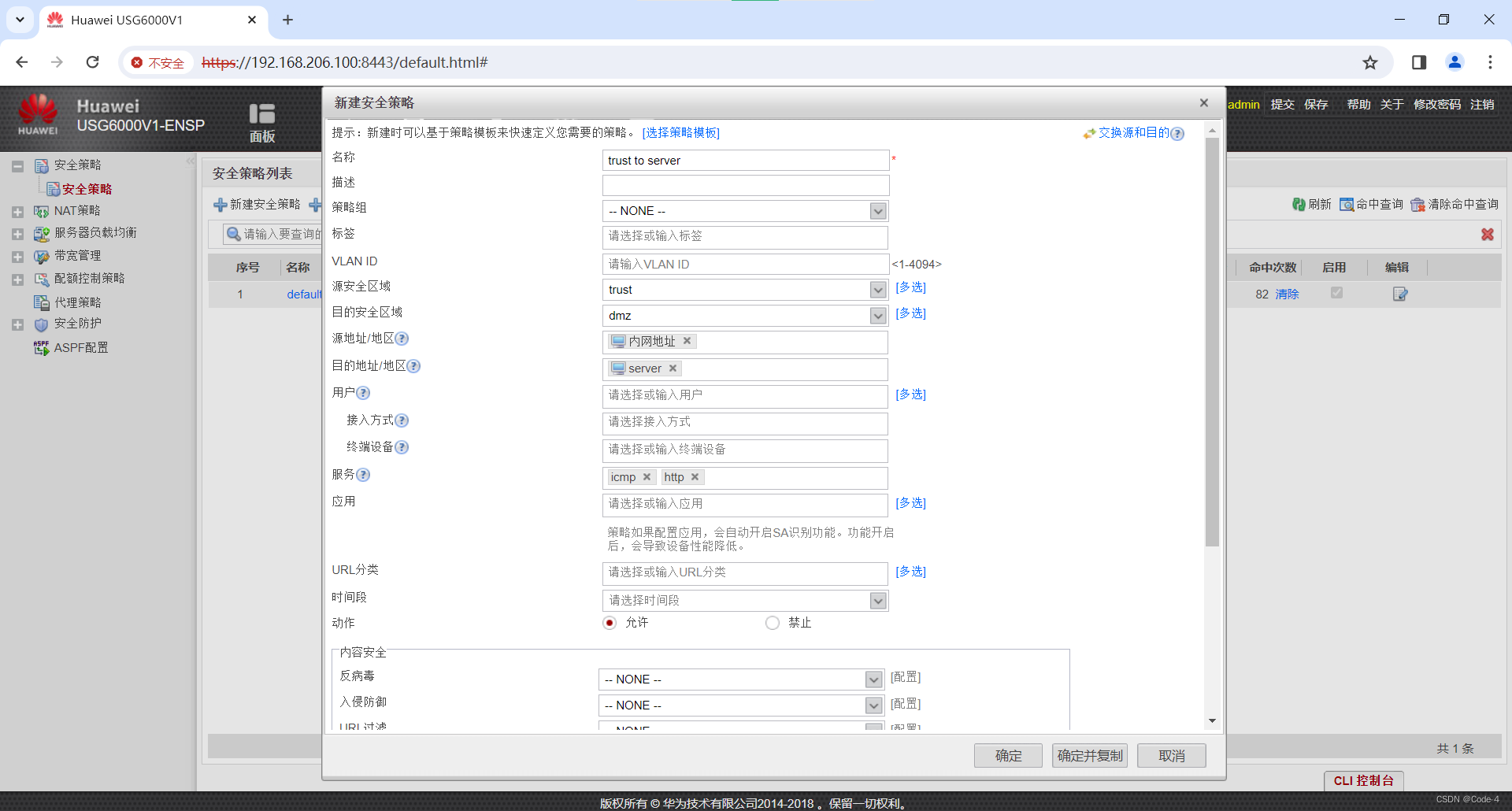Open the 反病毒 NONE dropdown
Viewport: 1512px width, 811px height.
coord(873,680)
